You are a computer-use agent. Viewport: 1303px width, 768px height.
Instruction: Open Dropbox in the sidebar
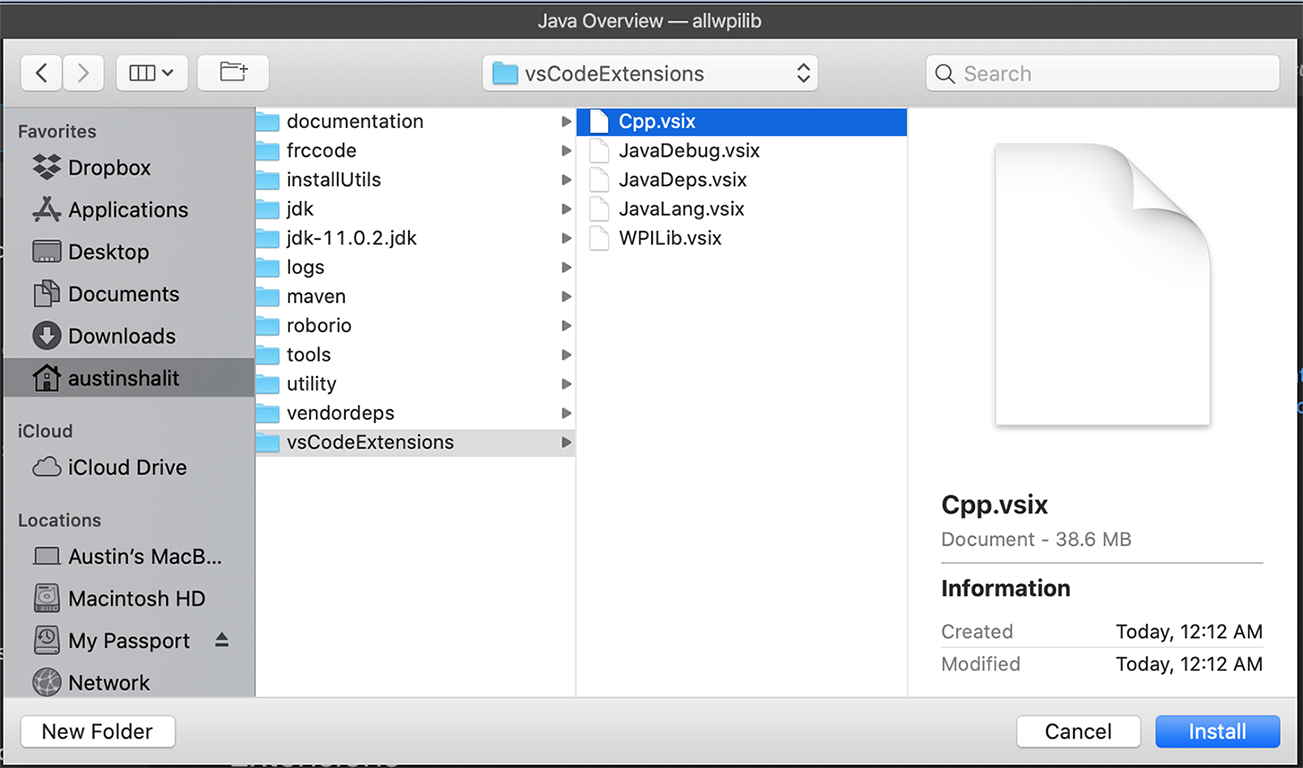pos(108,168)
